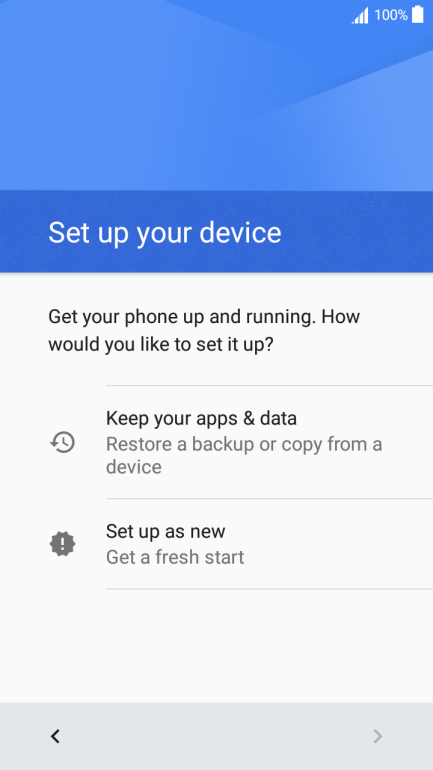Go back with the left arrow
433x770 pixels.
point(55,736)
